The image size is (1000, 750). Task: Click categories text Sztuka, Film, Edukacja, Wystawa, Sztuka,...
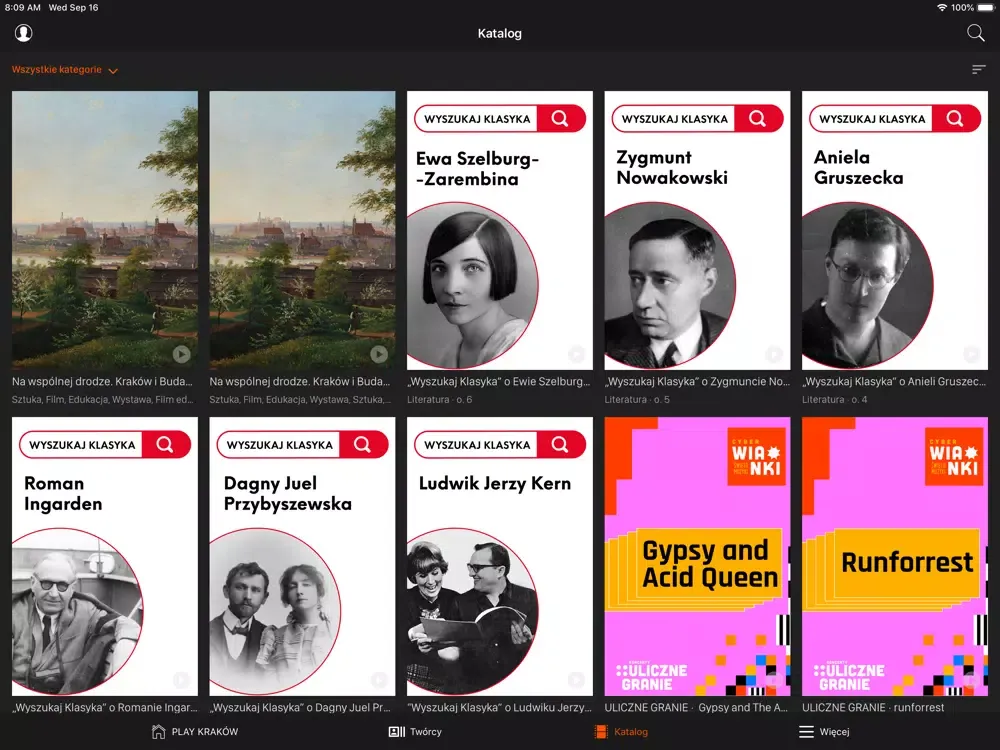(300, 399)
